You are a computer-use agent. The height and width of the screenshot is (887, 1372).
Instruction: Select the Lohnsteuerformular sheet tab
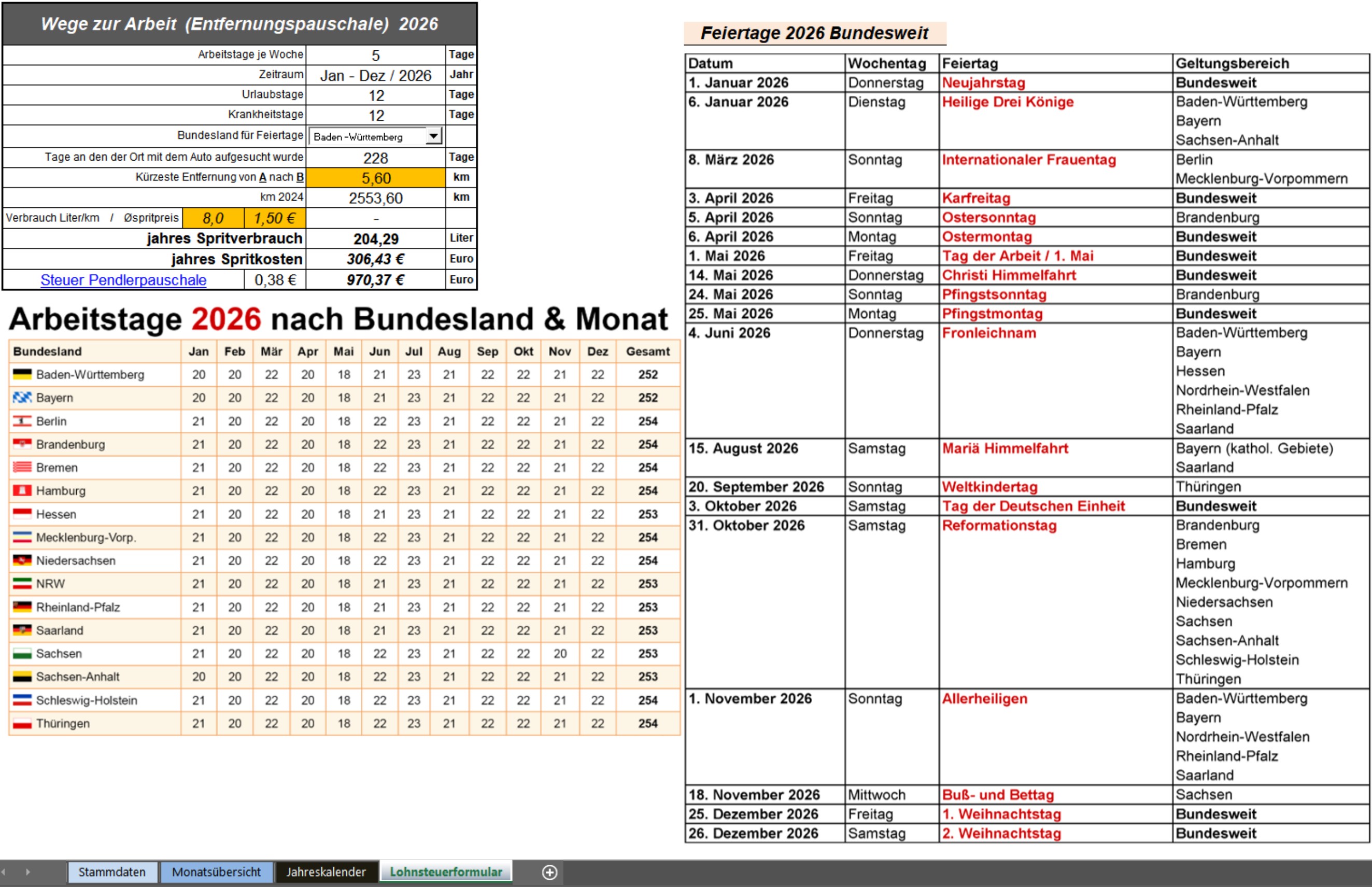[x=446, y=872]
